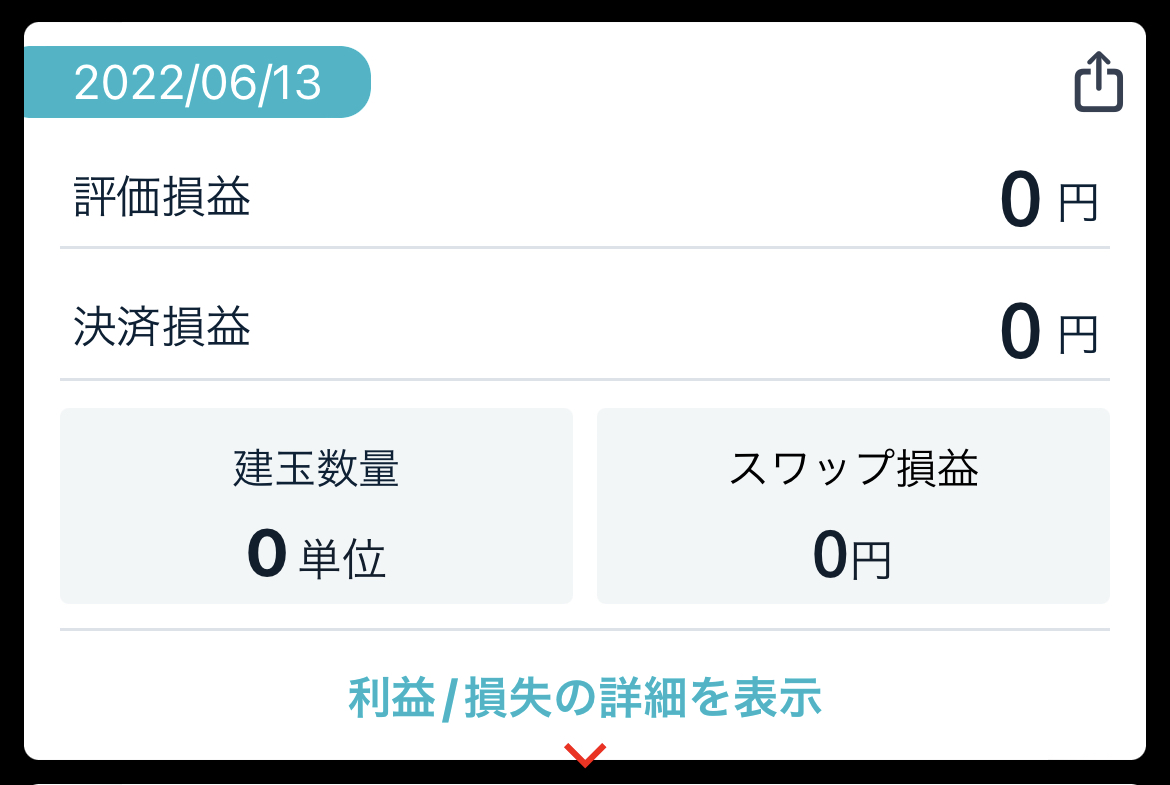The width and height of the screenshot is (1170, 785).
Task: Select the 2022/06/13 date badge
Action: 197,82
